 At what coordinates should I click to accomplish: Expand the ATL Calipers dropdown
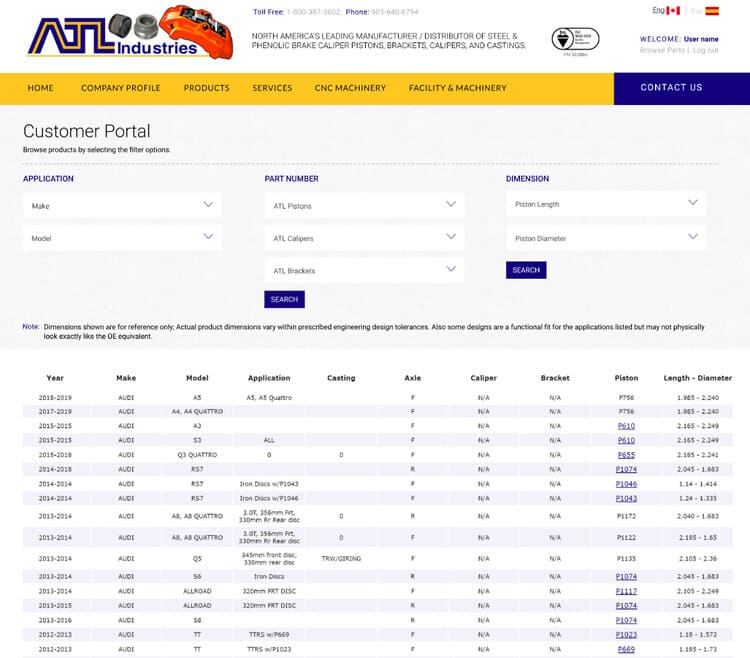click(364, 238)
